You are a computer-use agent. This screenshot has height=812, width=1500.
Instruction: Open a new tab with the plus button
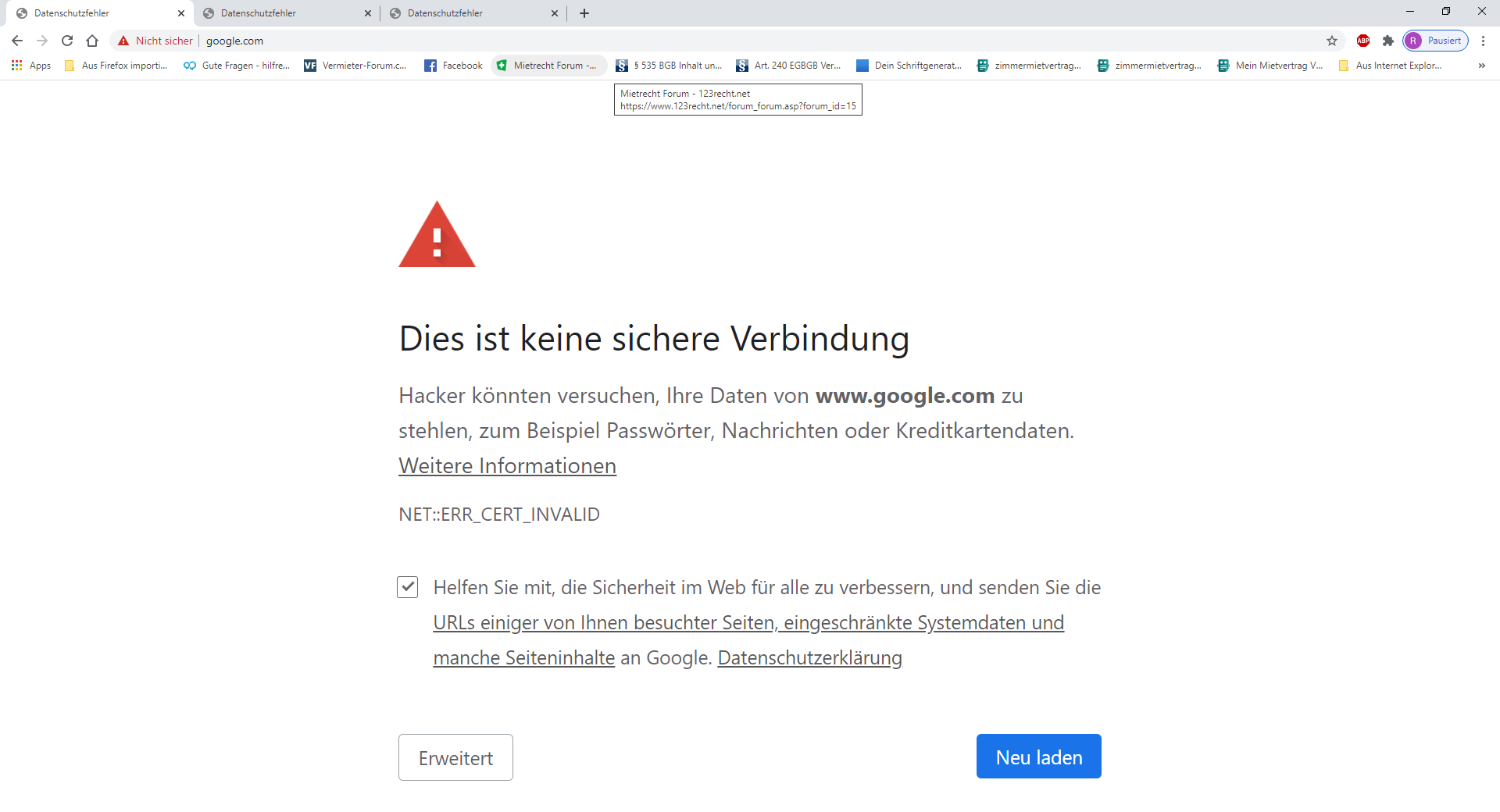pos(584,13)
